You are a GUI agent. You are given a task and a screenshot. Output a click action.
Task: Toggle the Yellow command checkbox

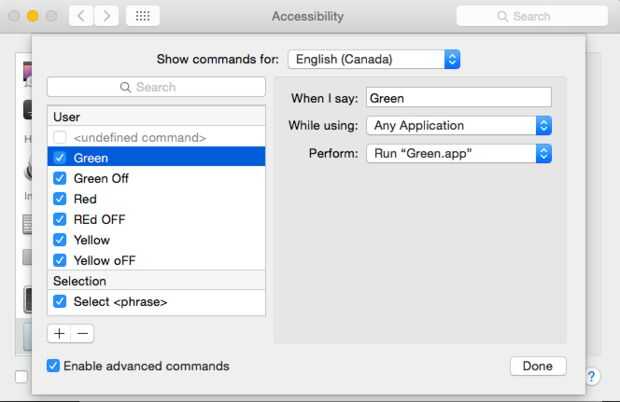point(60,240)
